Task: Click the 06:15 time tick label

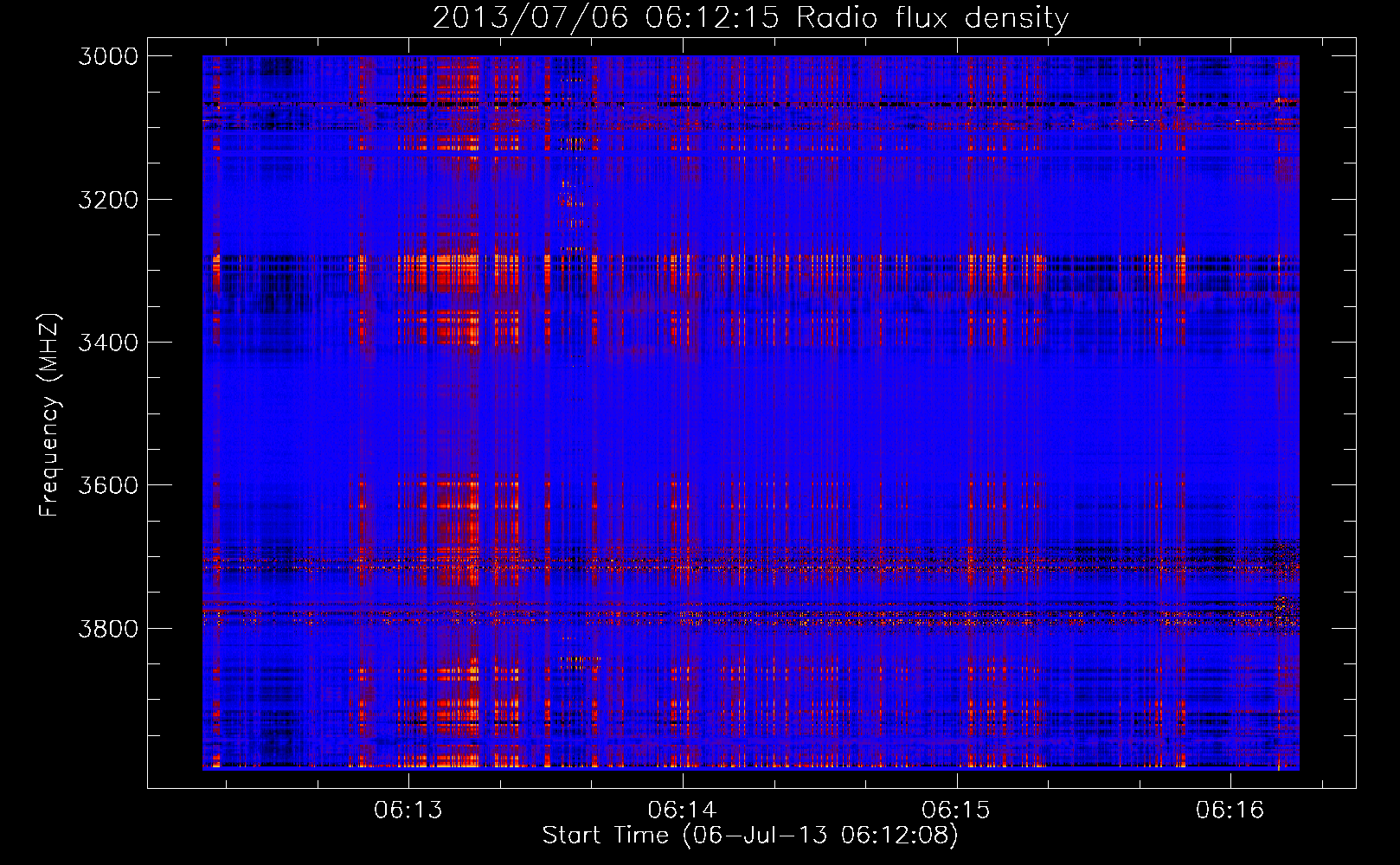Action: (x=956, y=811)
